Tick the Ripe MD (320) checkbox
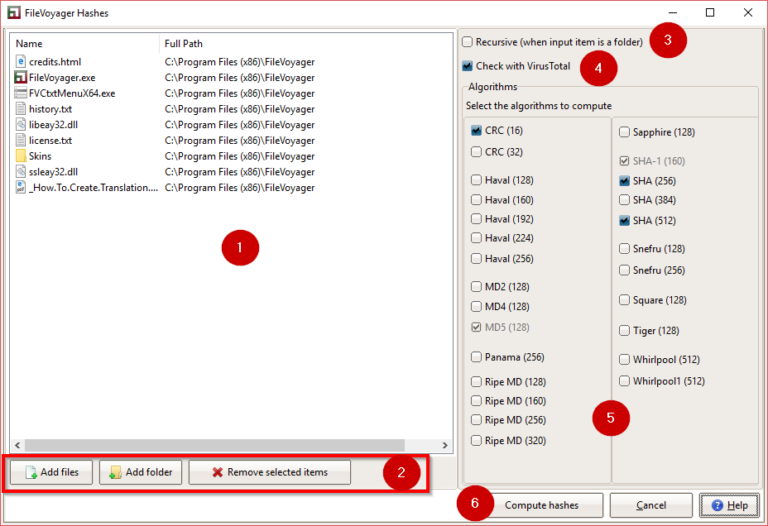The image size is (768, 526). tap(476, 440)
